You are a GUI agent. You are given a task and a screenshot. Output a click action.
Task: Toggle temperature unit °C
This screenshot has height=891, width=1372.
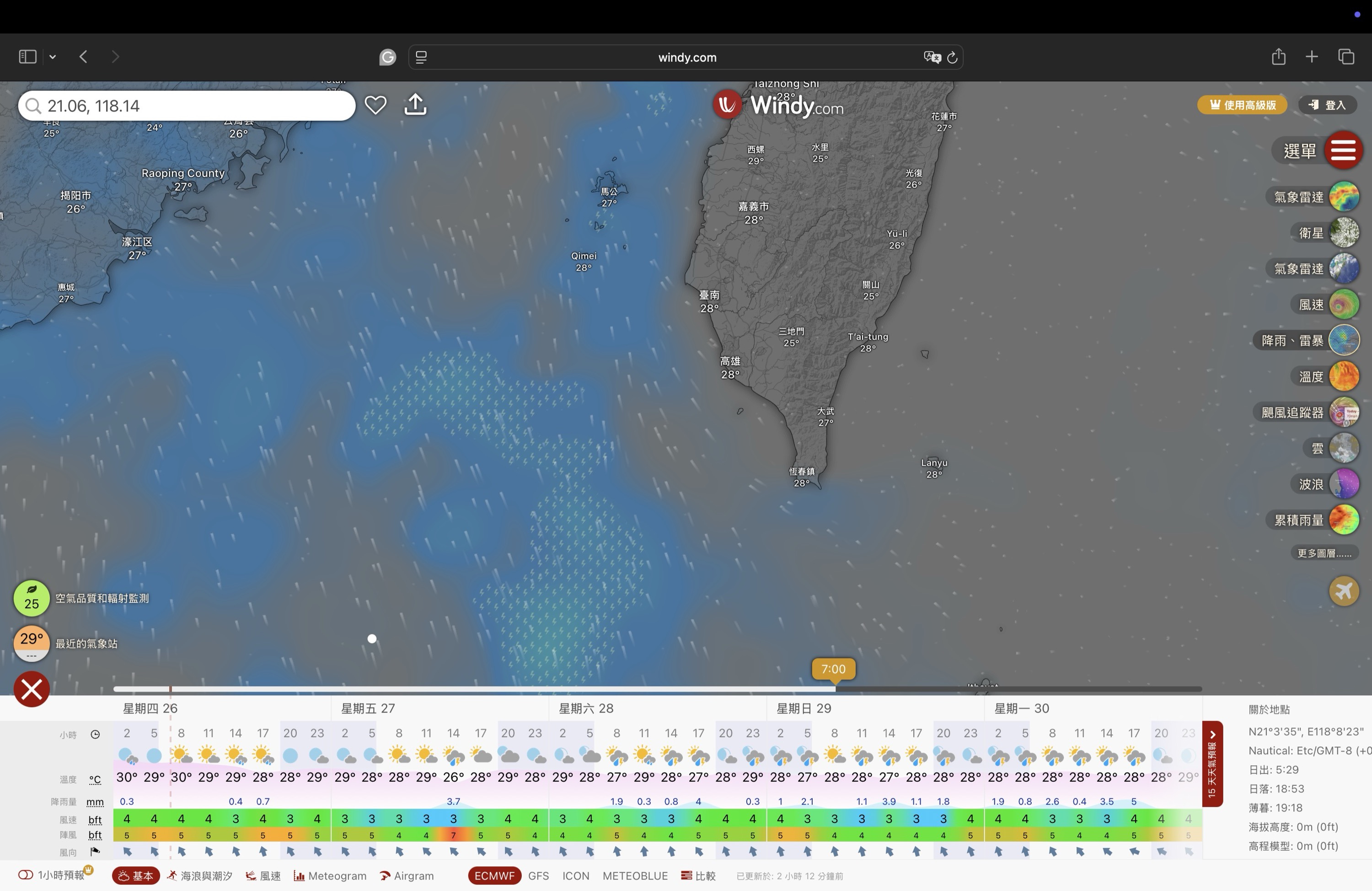[x=95, y=780]
